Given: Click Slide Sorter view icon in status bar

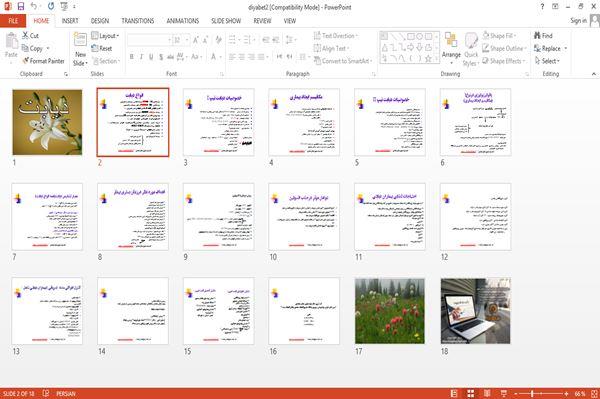Looking at the screenshot, I should coord(471,393).
